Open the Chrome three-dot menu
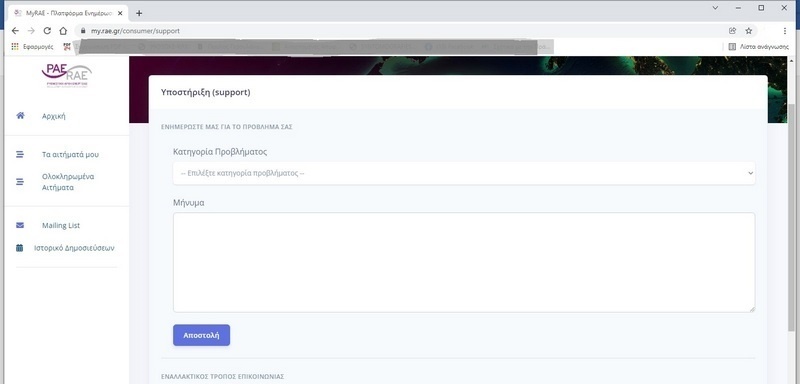 click(785, 31)
